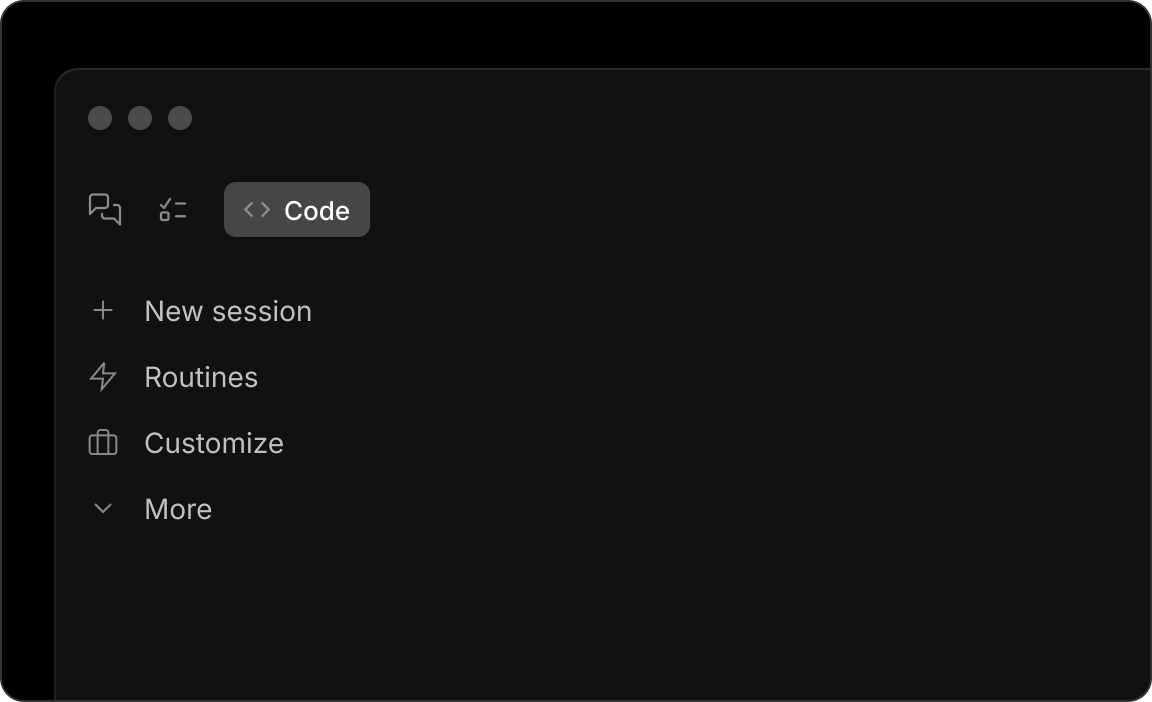Click the briefcase icon beside Customize
This screenshot has height=702, width=1152.
pyautogui.click(x=101, y=442)
